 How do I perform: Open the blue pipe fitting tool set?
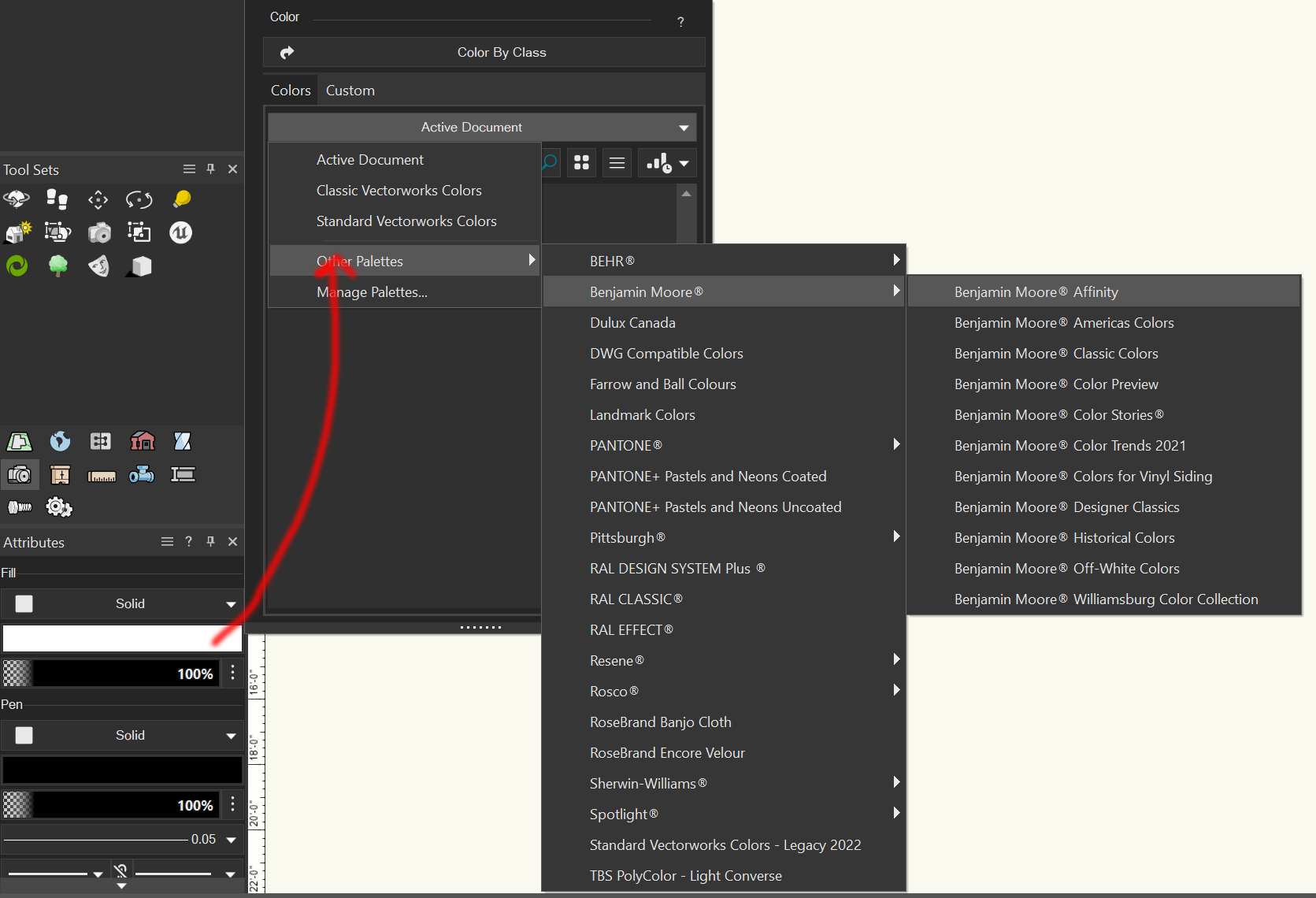click(142, 474)
